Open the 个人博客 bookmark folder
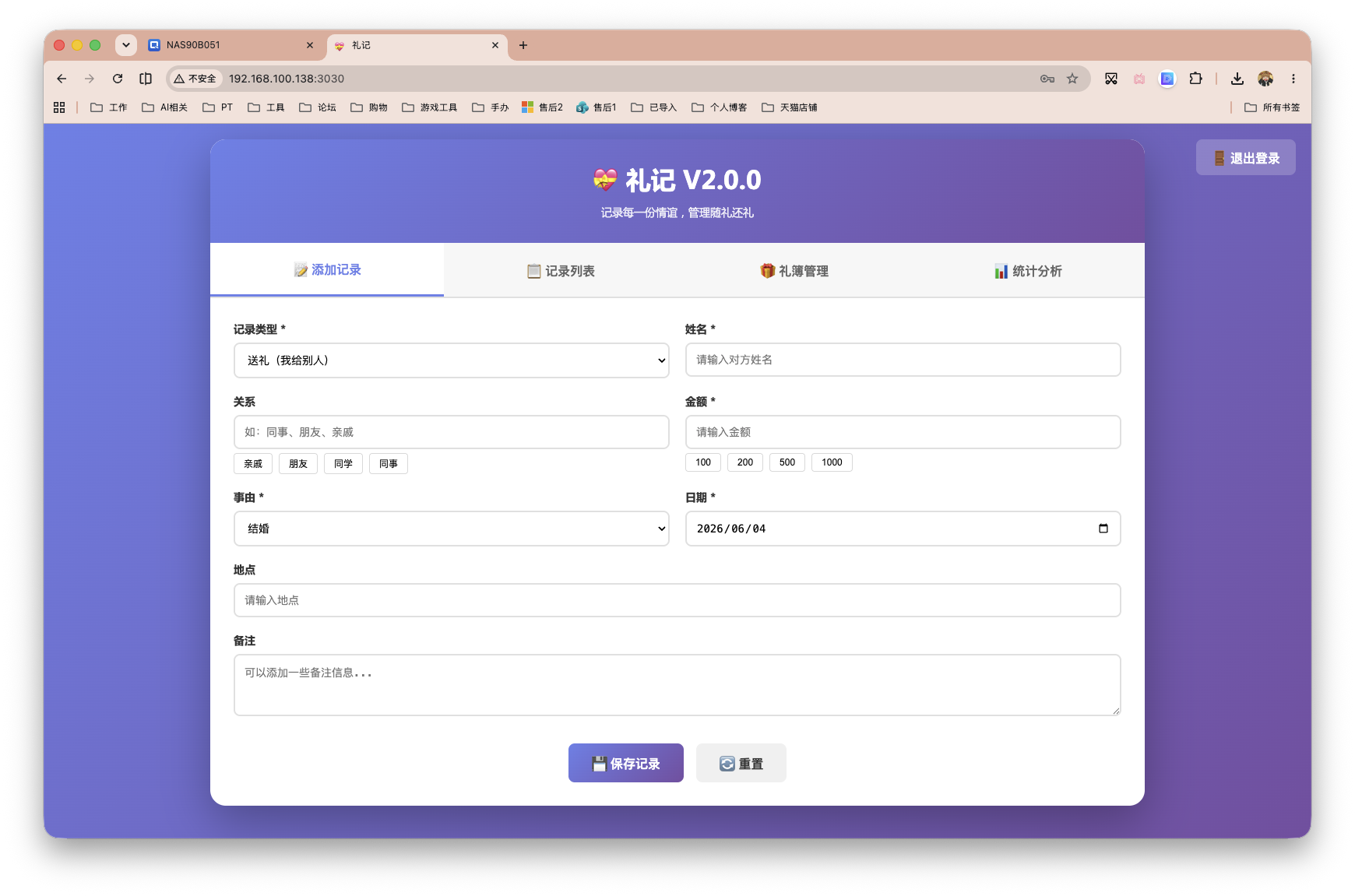Screen dimensions: 1355x896 tap(720, 107)
